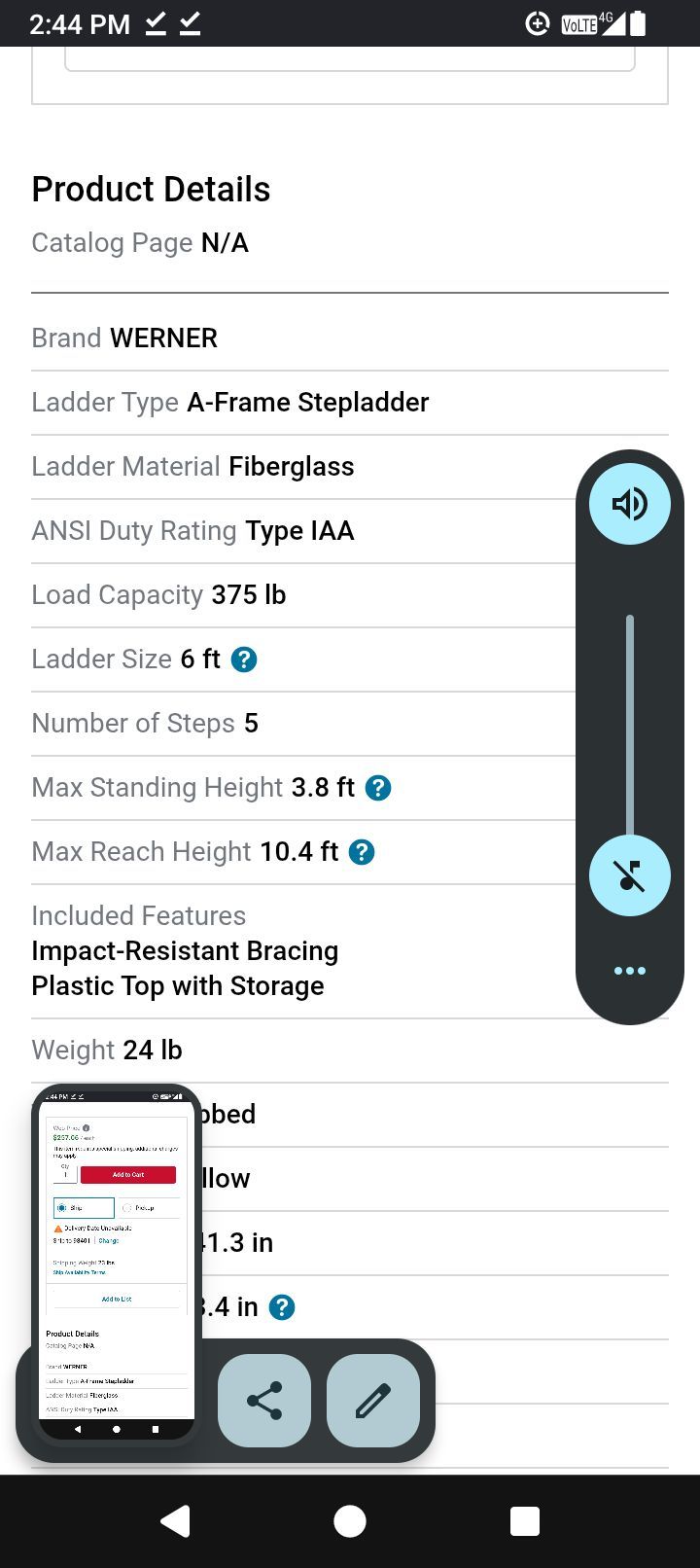Click the volume slider track
The width and height of the screenshot is (700, 1568).
pyautogui.click(x=630, y=725)
